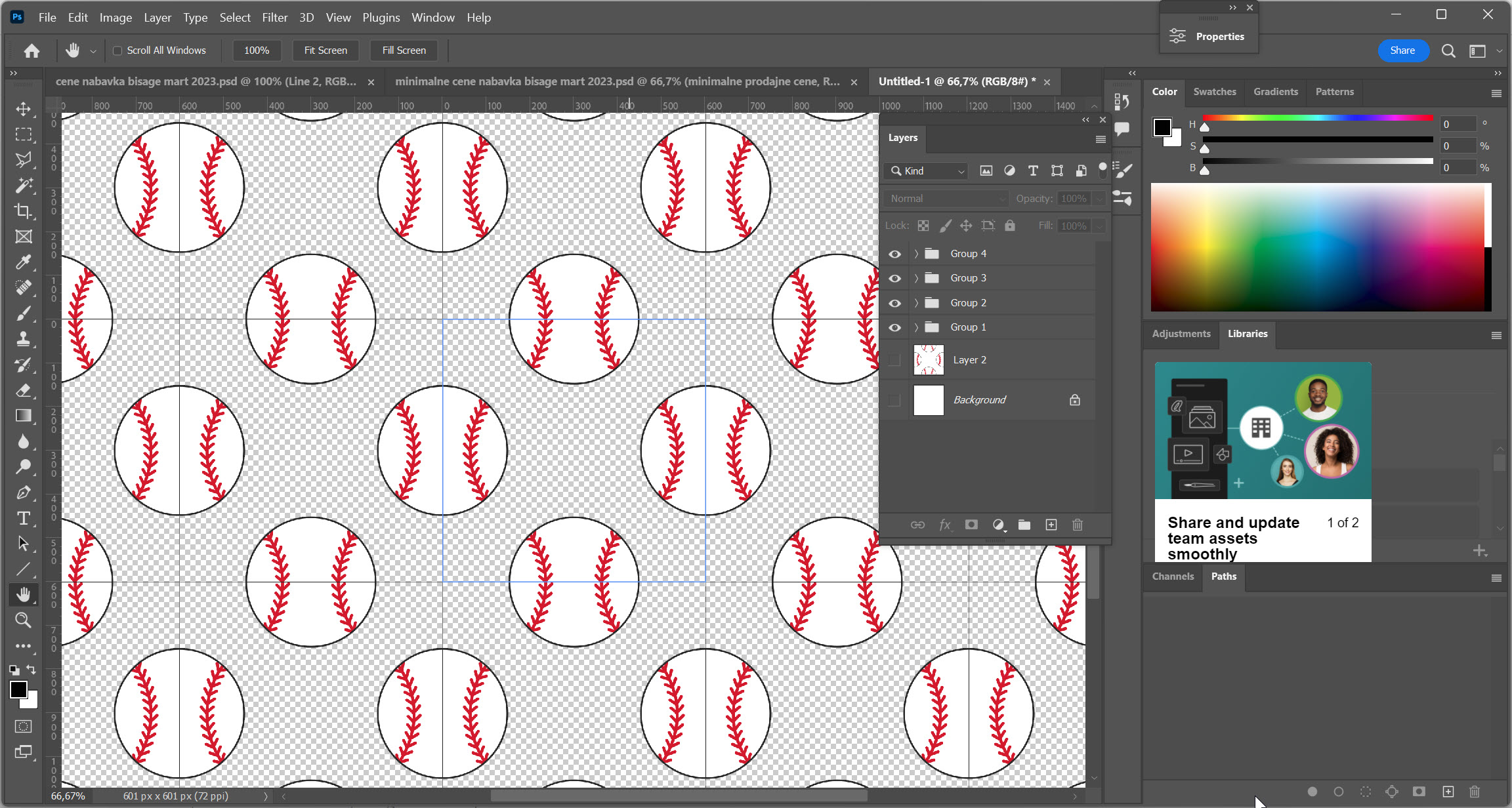Enable the Scroll All Windows checkbox
The width and height of the screenshot is (1512, 808).
tap(117, 50)
